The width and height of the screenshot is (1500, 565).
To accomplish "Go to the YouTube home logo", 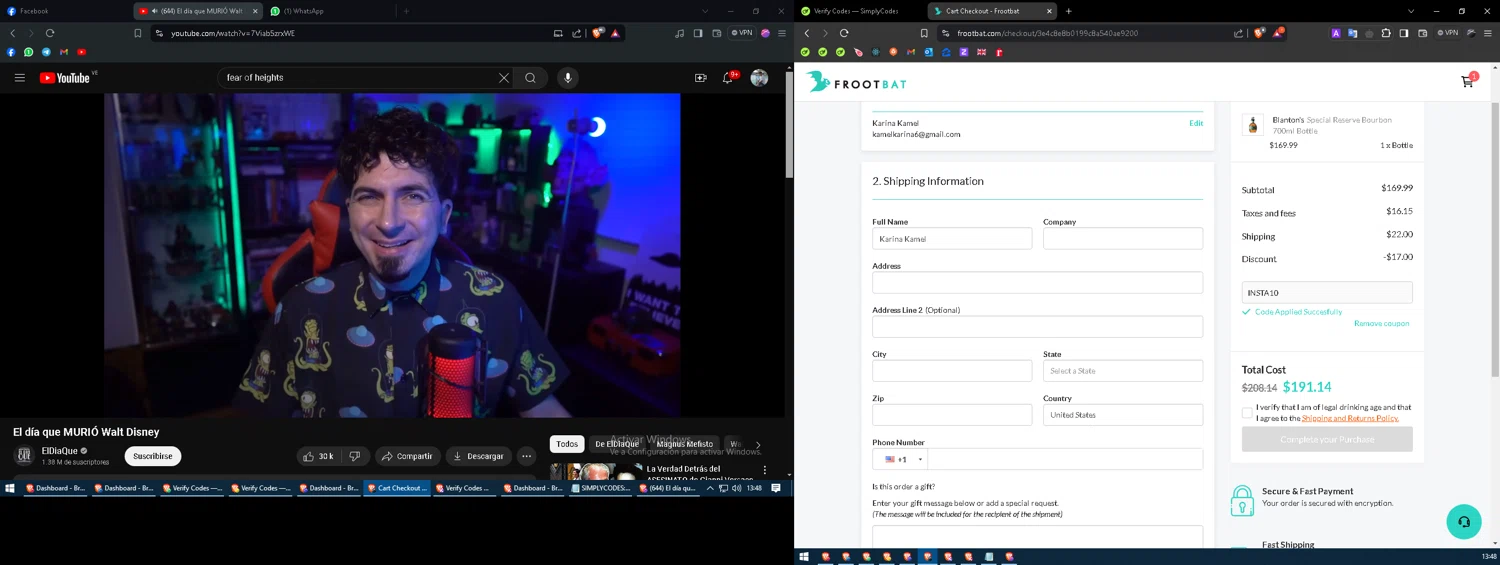I will [65, 78].
